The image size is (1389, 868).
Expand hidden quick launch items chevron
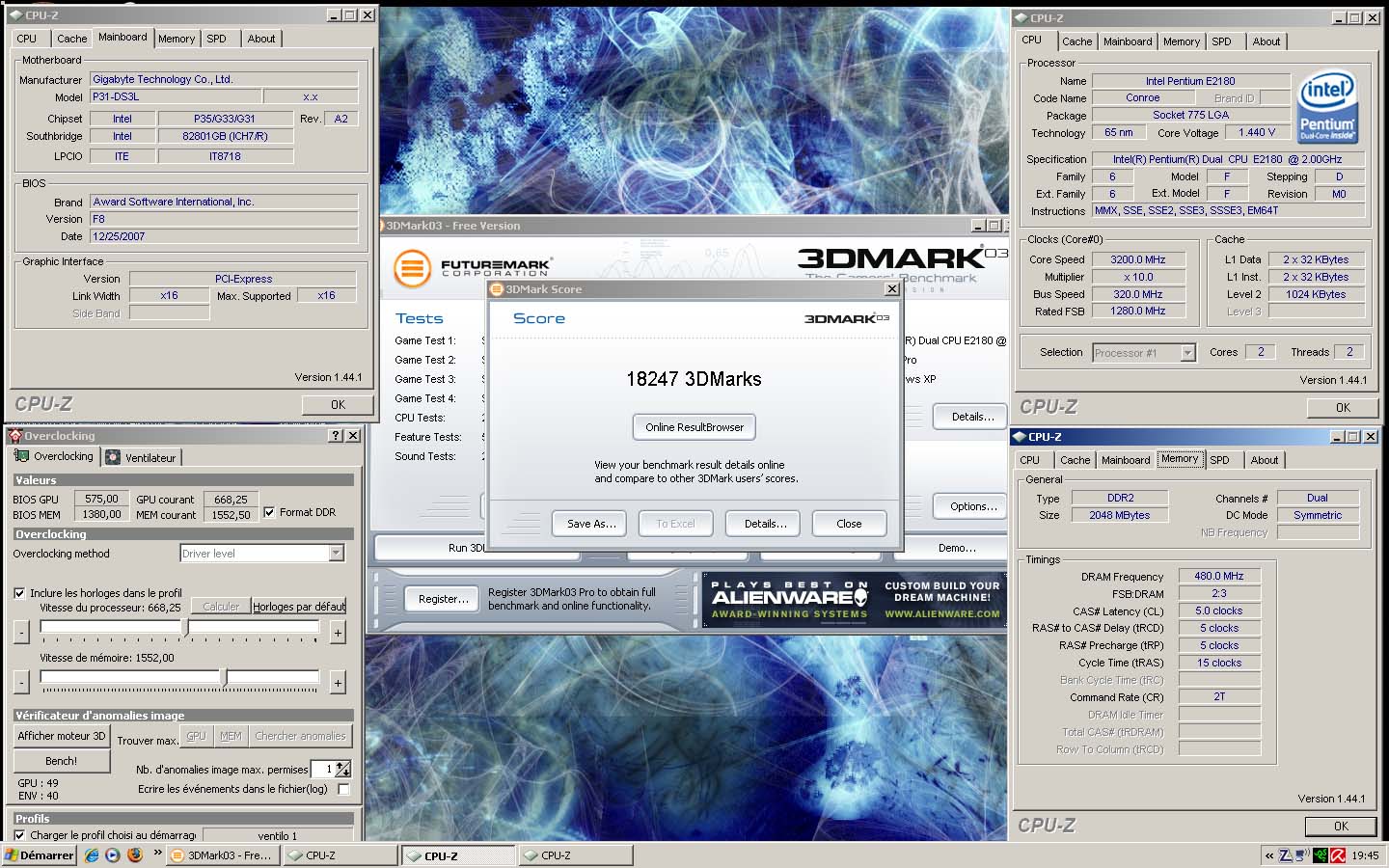157,853
